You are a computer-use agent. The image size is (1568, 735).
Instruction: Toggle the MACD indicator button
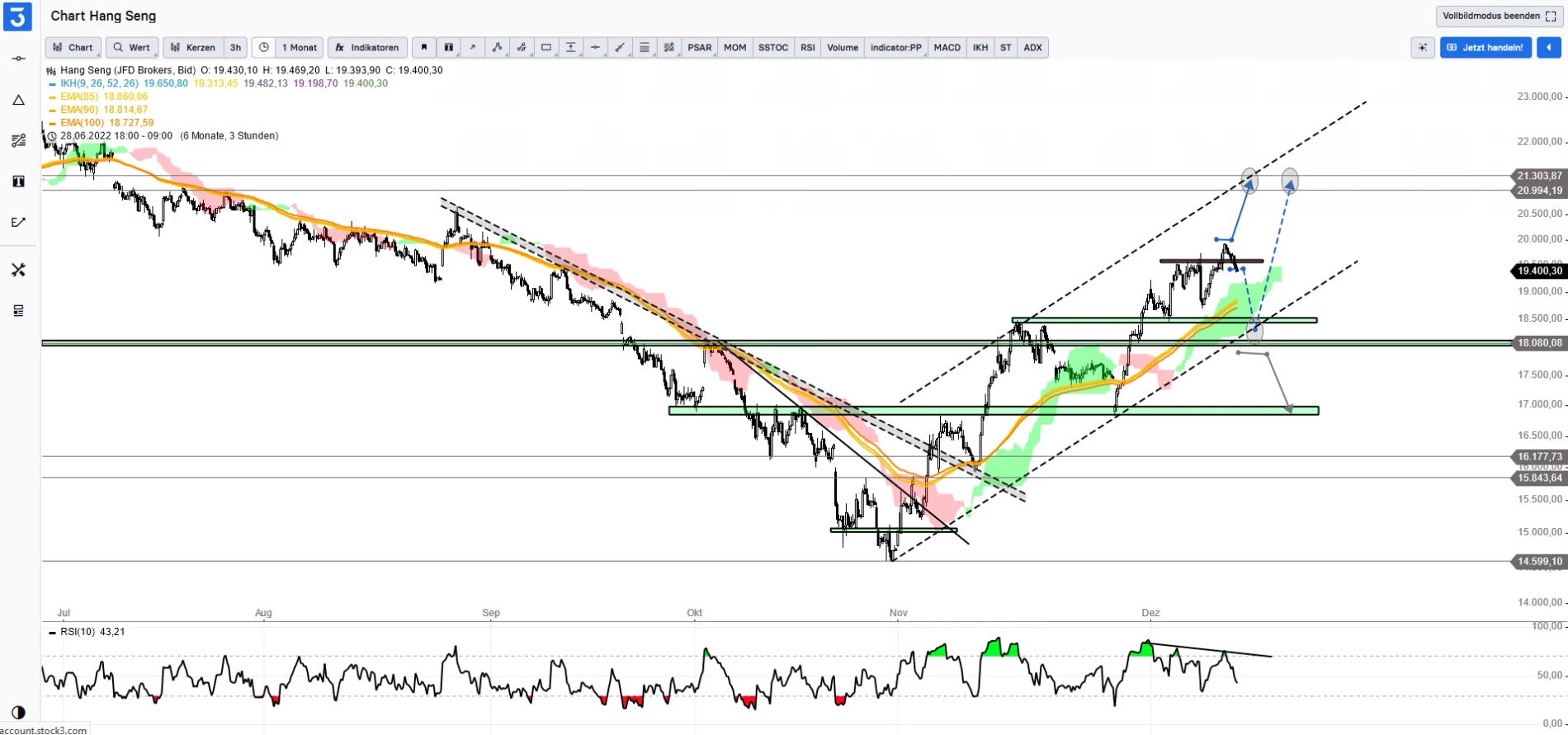coord(947,48)
